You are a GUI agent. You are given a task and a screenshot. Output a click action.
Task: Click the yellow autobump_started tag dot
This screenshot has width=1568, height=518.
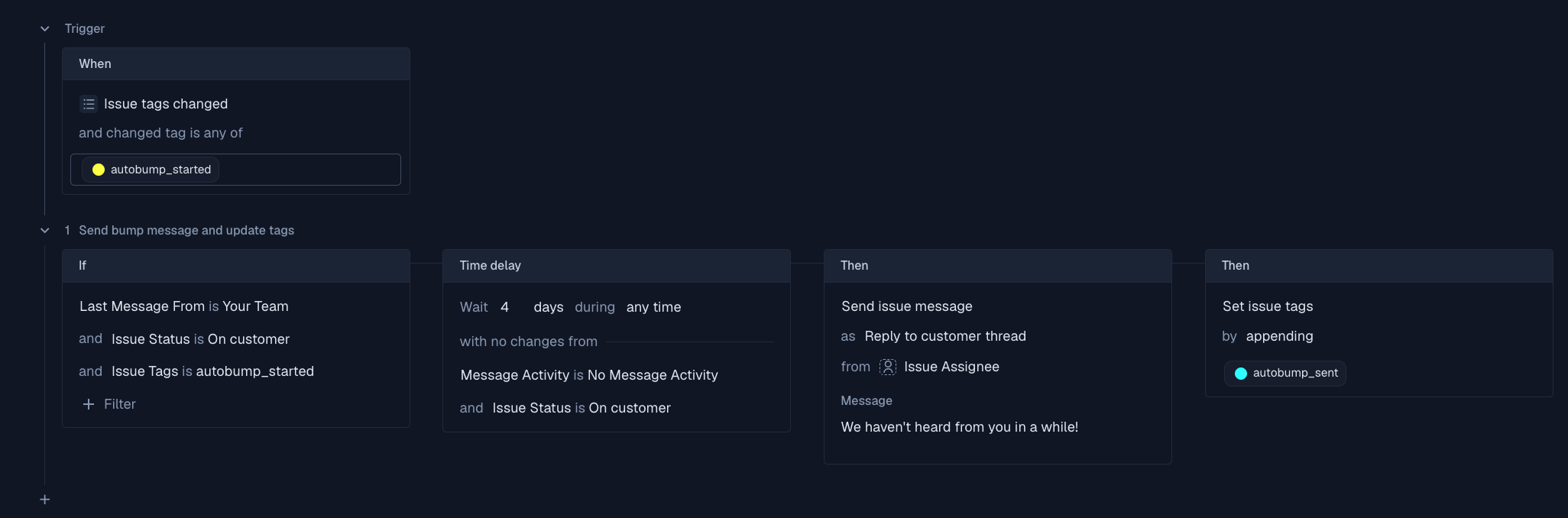pyautogui.click(x=99, y=170)
